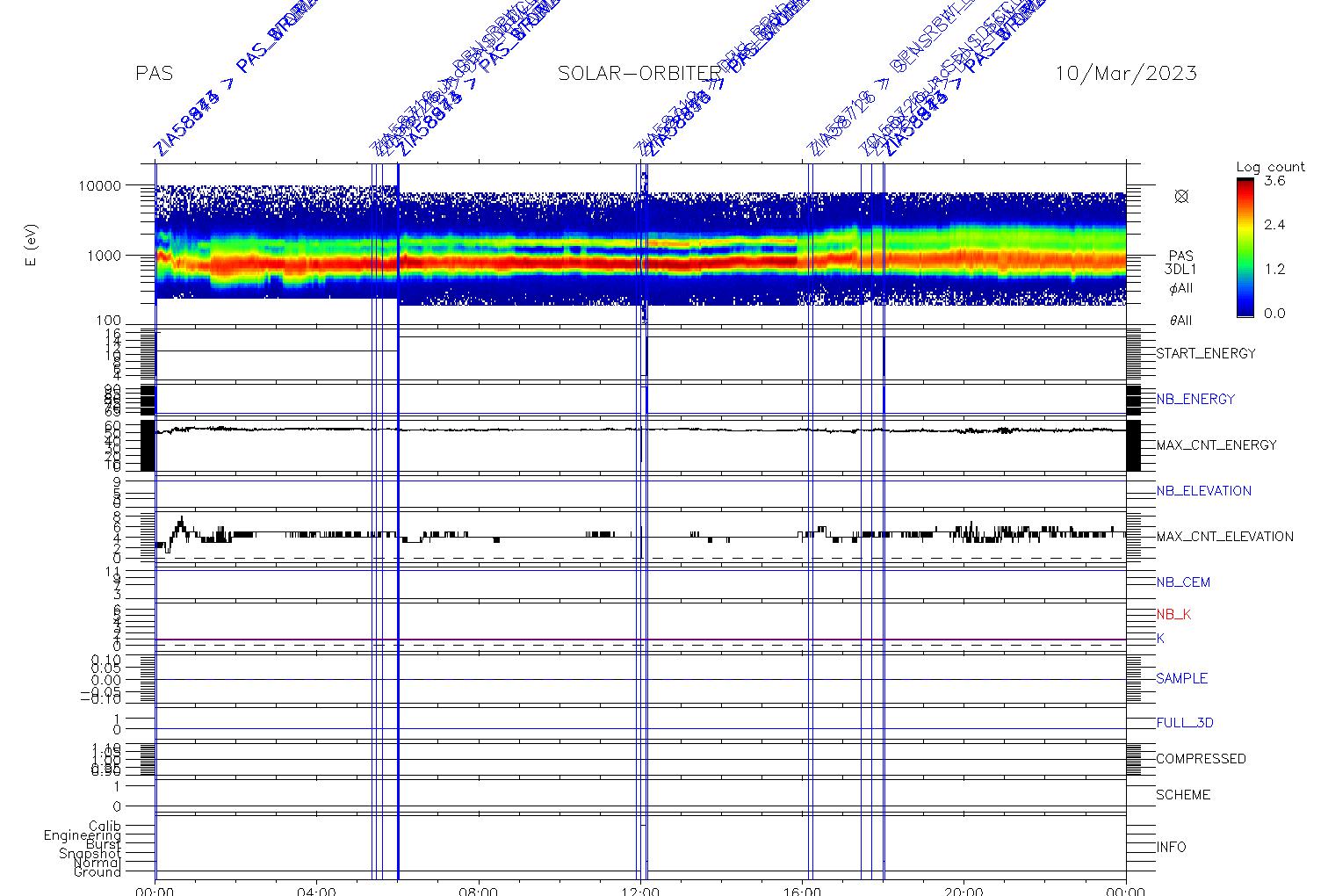Screen dimensions: 1328x896
Task: Click the Calib mode label
Action: click(x=105, y=827)
